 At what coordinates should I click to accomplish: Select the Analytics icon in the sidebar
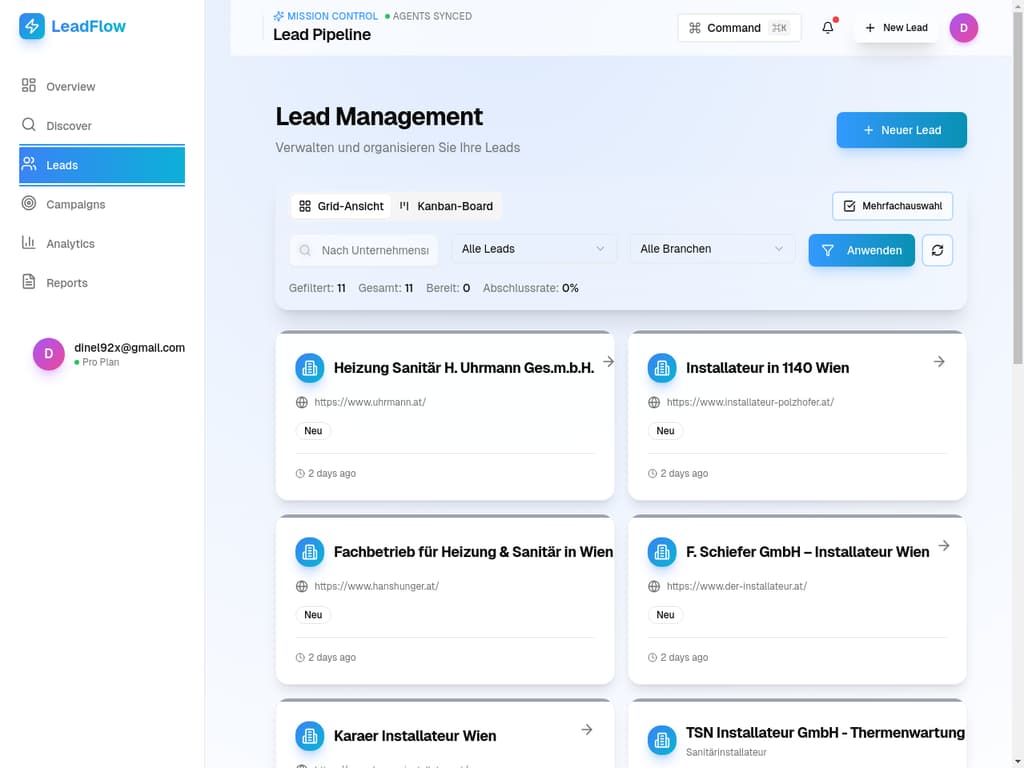pos(30,243)
